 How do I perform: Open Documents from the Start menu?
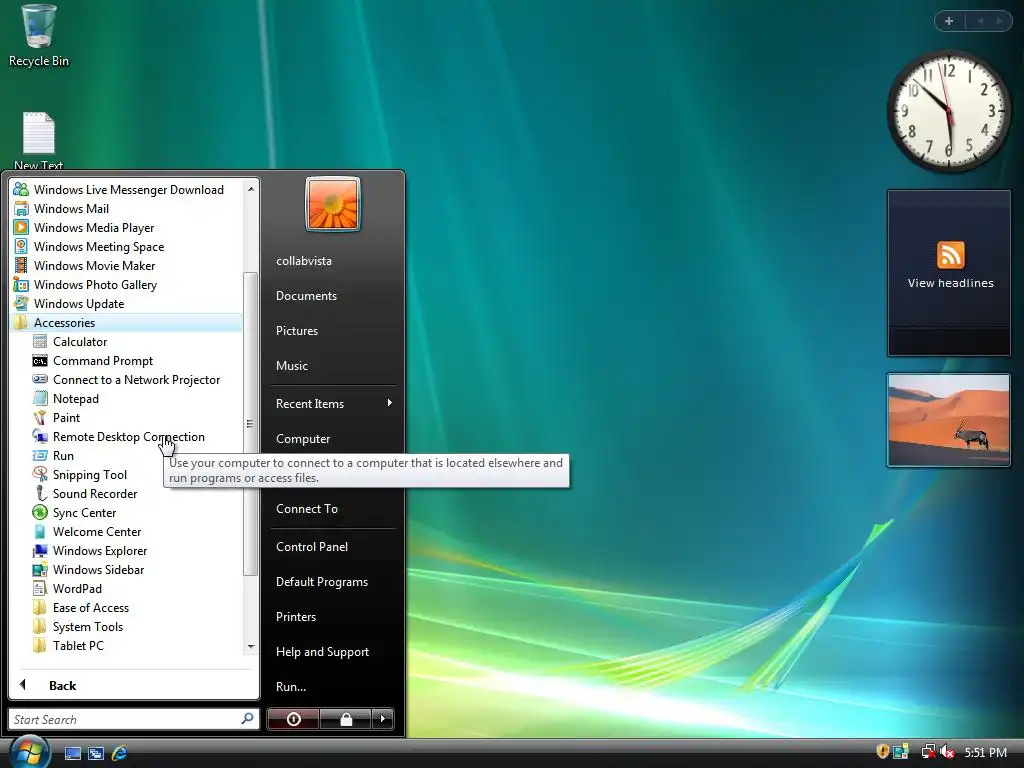click(x=306, y=295)
